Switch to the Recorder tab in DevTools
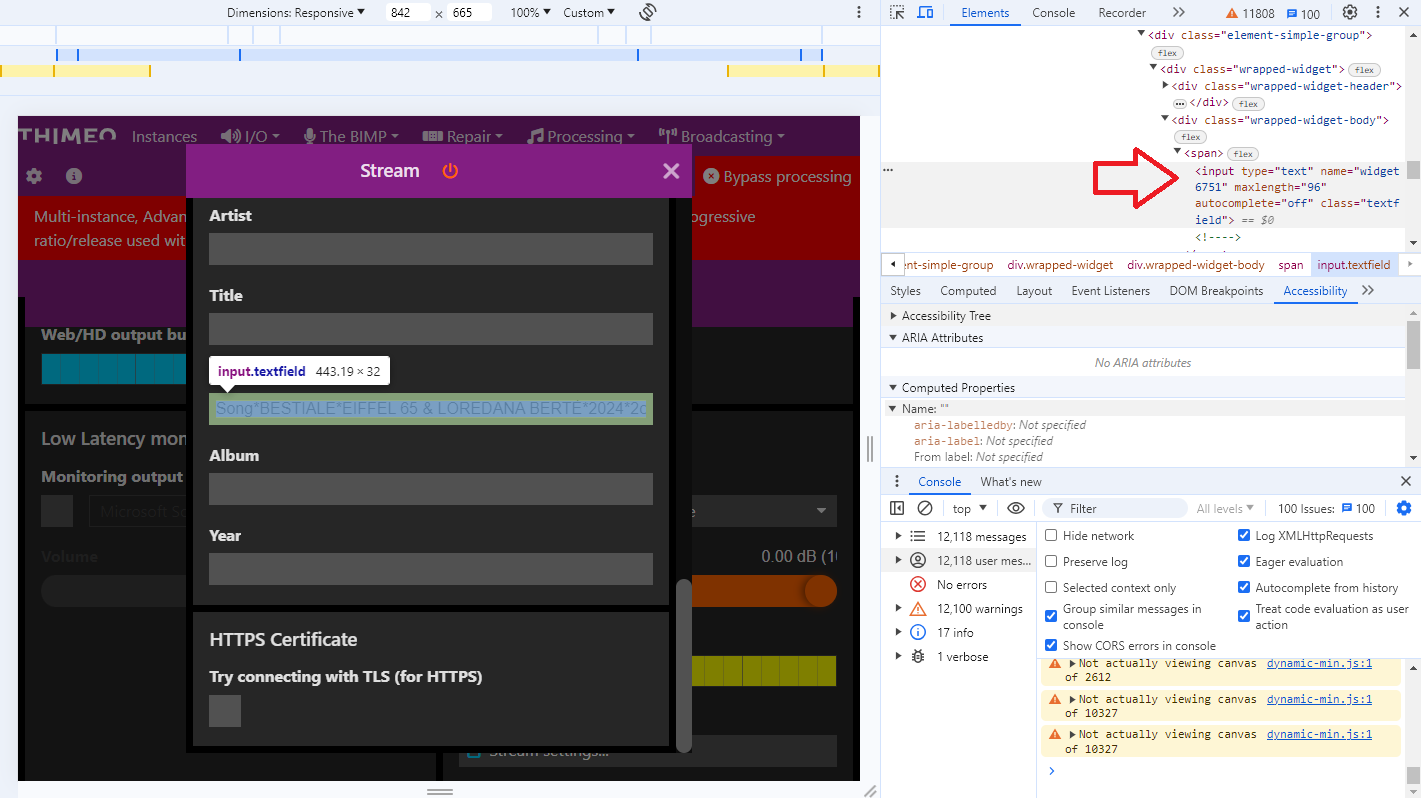Screen dimensions: 1421x798 tap(1121, 13)
